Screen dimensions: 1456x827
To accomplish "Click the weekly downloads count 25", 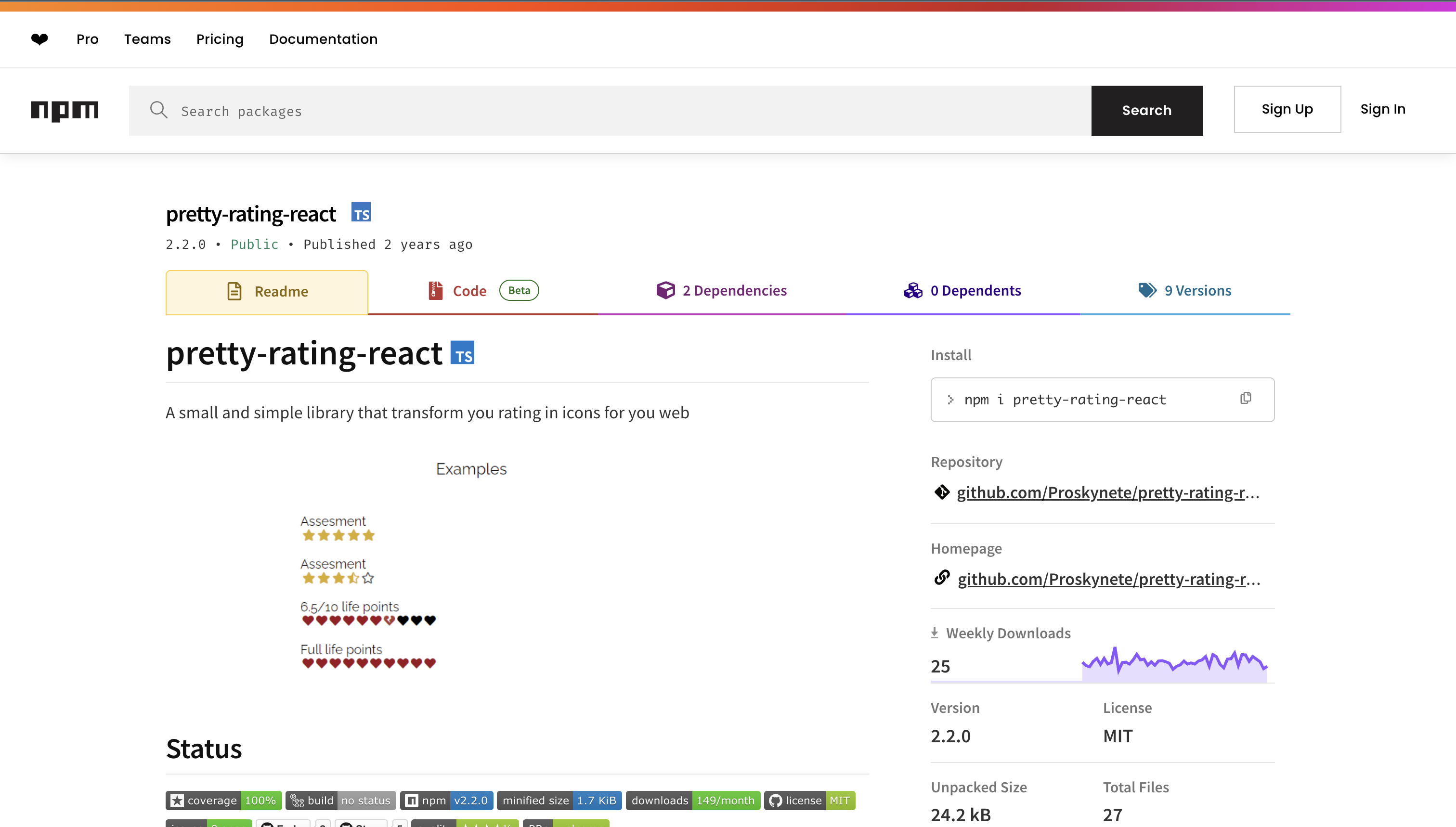I will (x=940, y=666).
